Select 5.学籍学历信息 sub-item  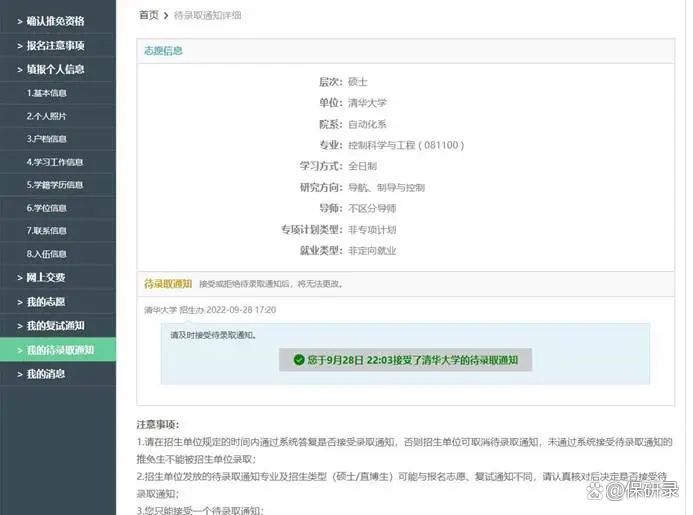click(54, 185)
